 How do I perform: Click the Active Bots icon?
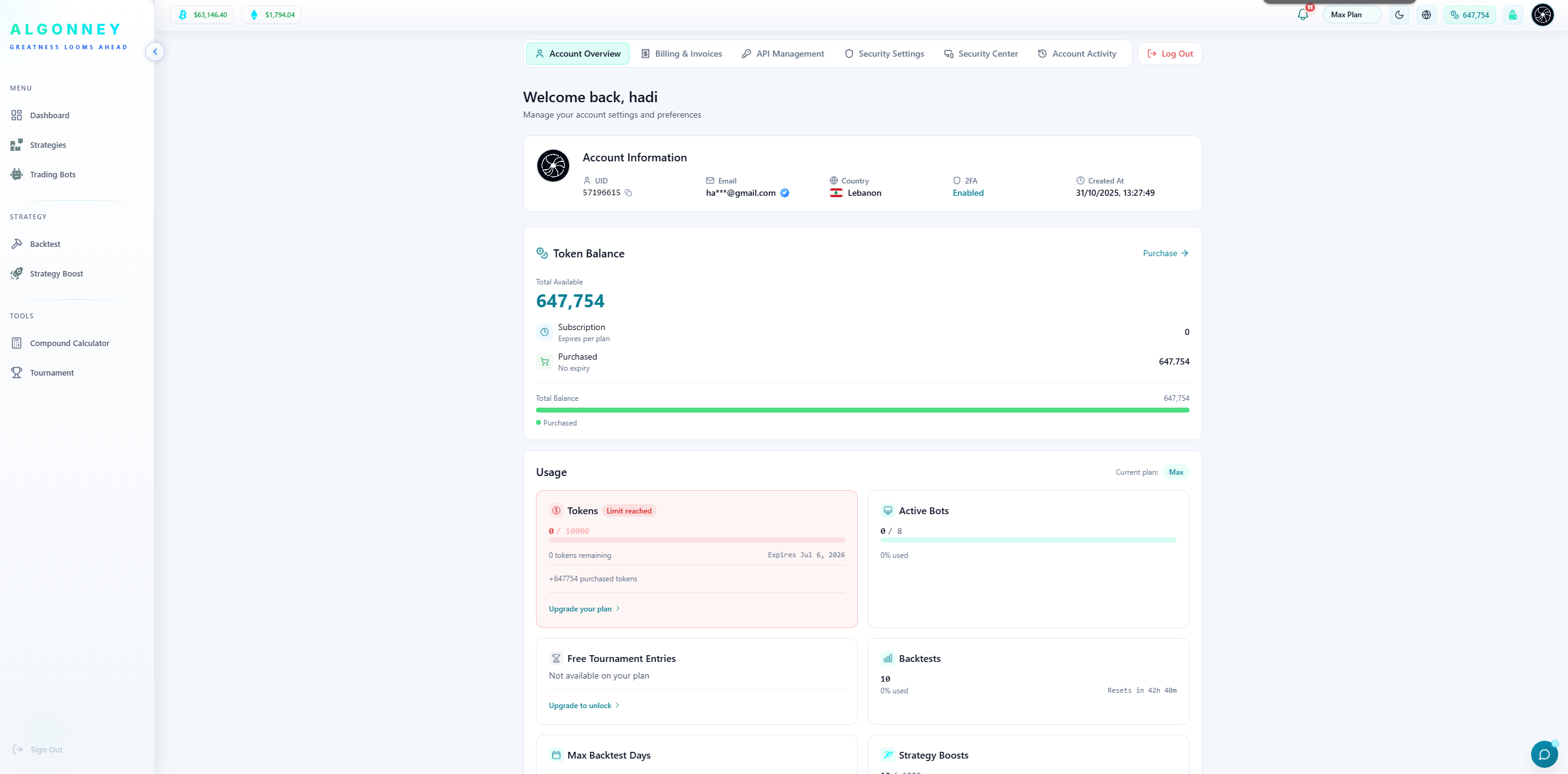888,510
